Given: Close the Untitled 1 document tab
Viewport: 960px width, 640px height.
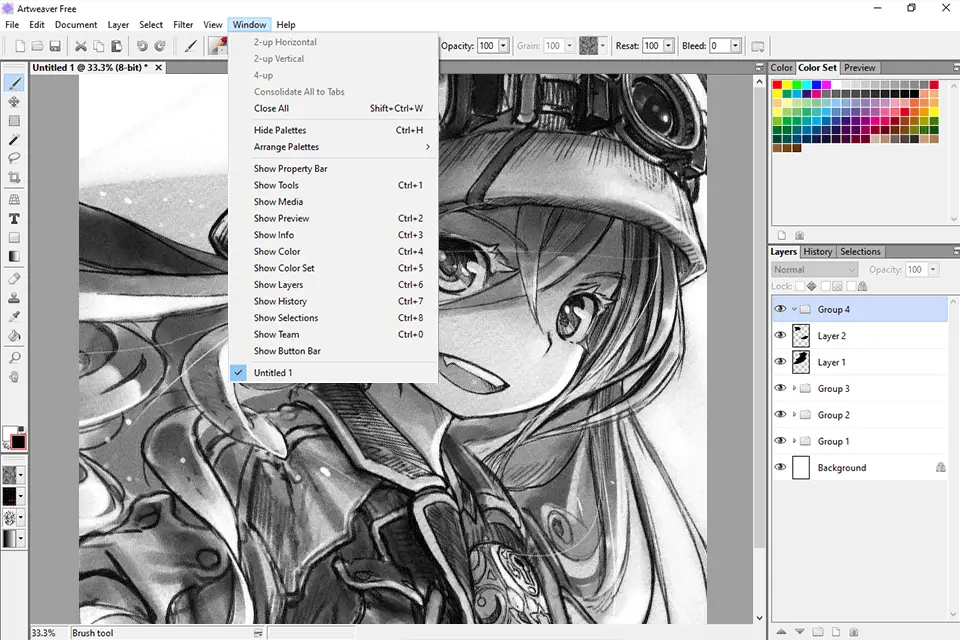Looking at the screenshot, I should (x=159, y=67).
